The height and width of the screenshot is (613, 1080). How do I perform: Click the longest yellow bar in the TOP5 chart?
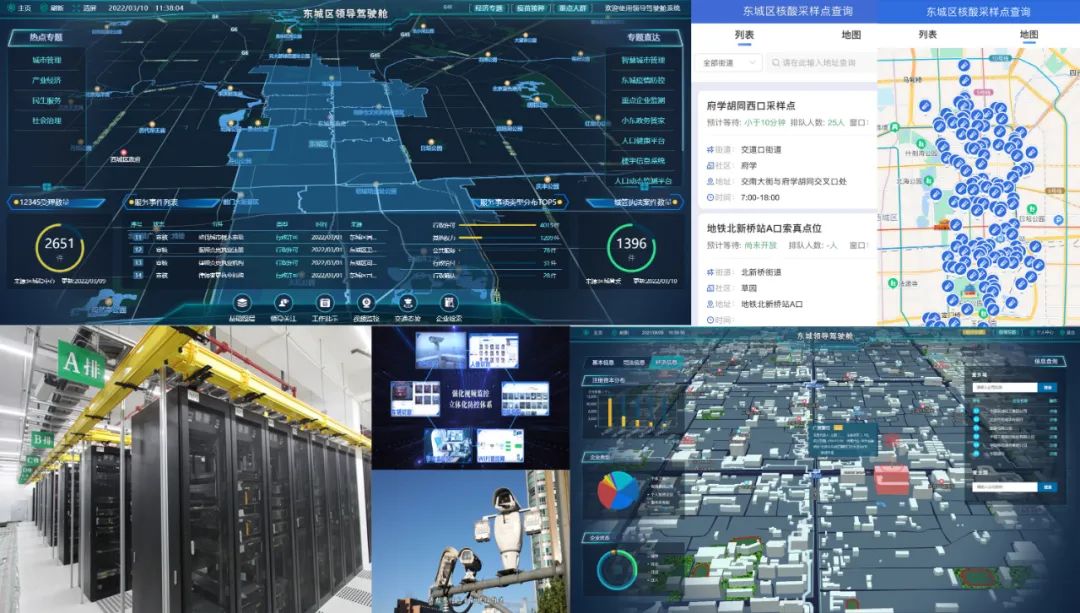[x=497, y=225]
